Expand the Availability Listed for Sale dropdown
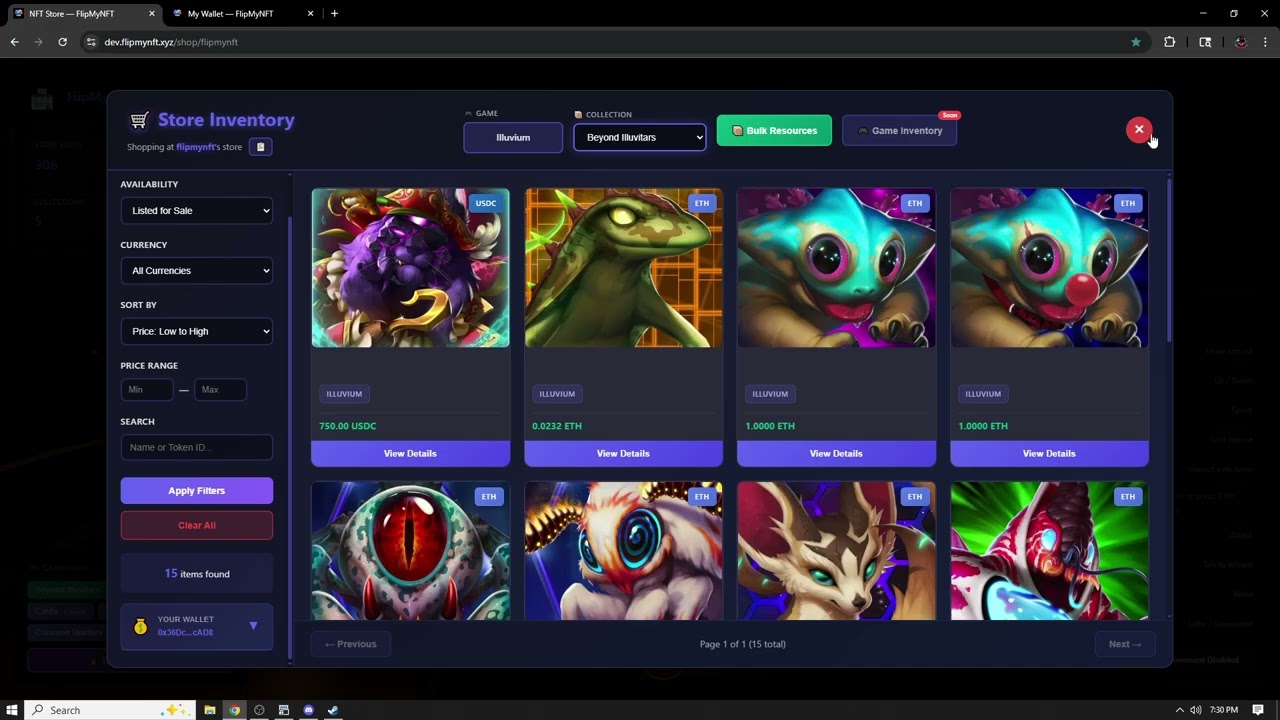This screenshot has width=1280, height=720. pyautogui.click(x=197, y=211)
